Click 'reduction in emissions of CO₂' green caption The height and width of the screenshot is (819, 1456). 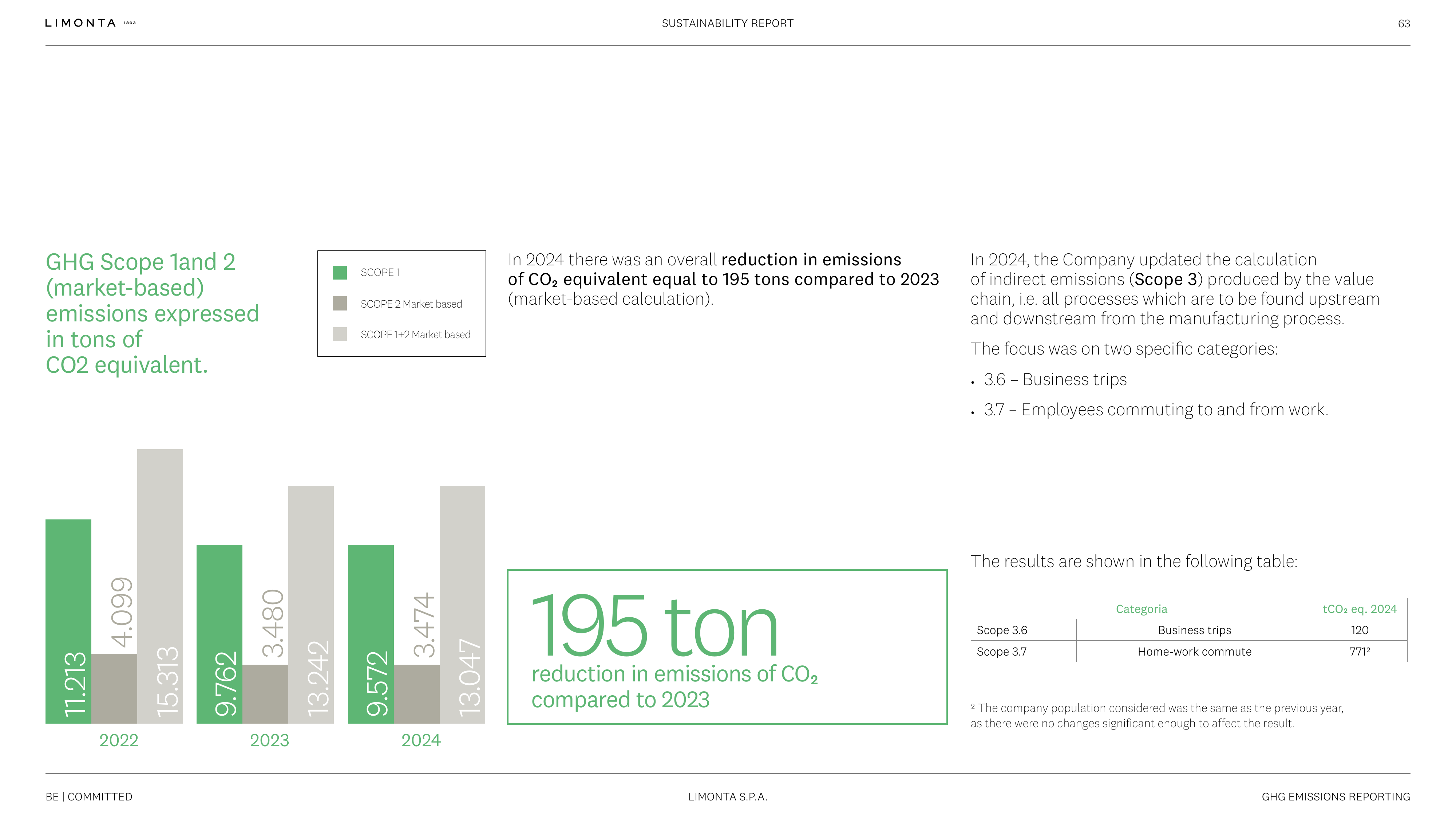(674, 674)
